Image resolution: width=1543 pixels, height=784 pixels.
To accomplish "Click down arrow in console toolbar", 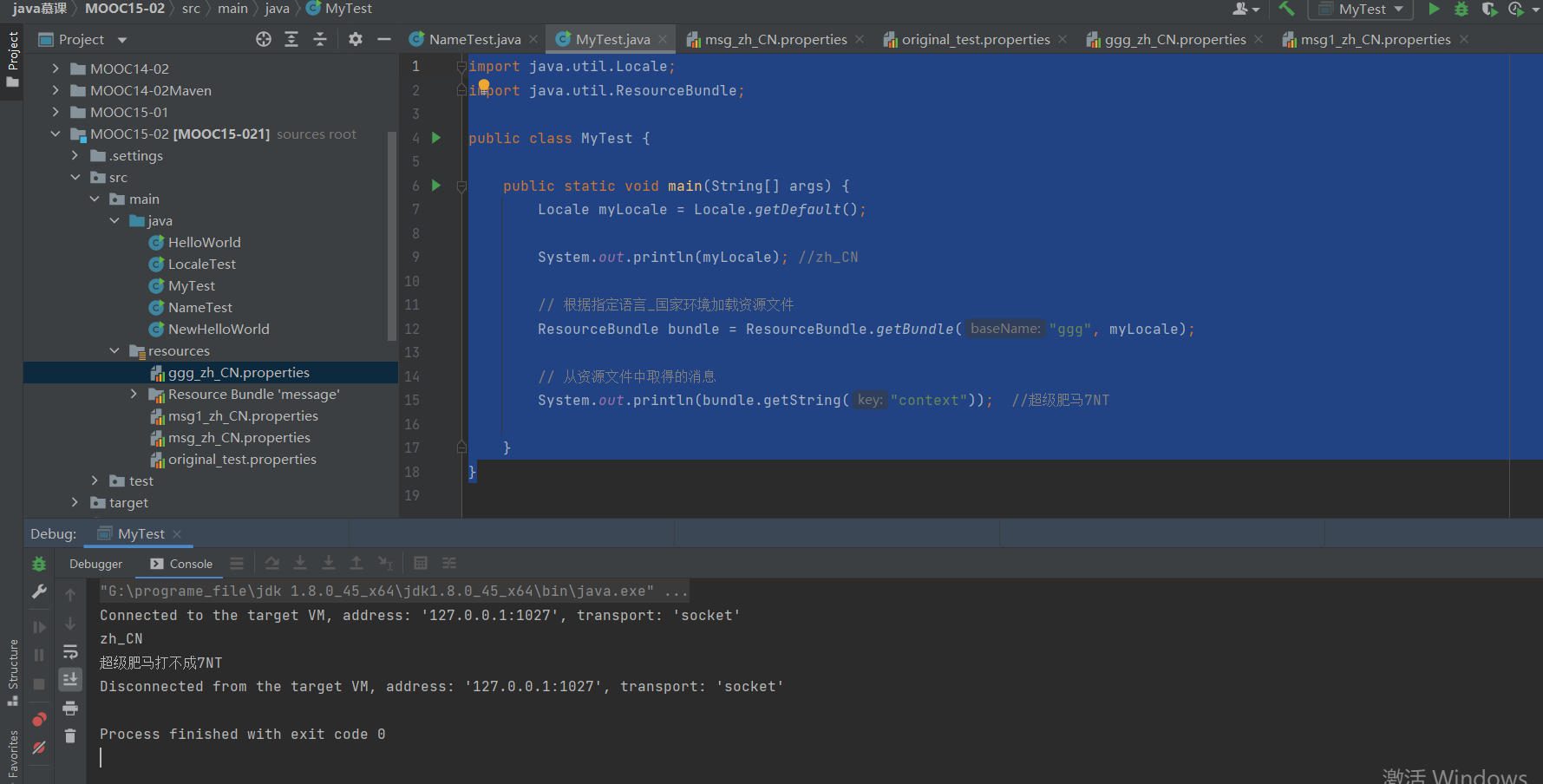I will point(70,624).
